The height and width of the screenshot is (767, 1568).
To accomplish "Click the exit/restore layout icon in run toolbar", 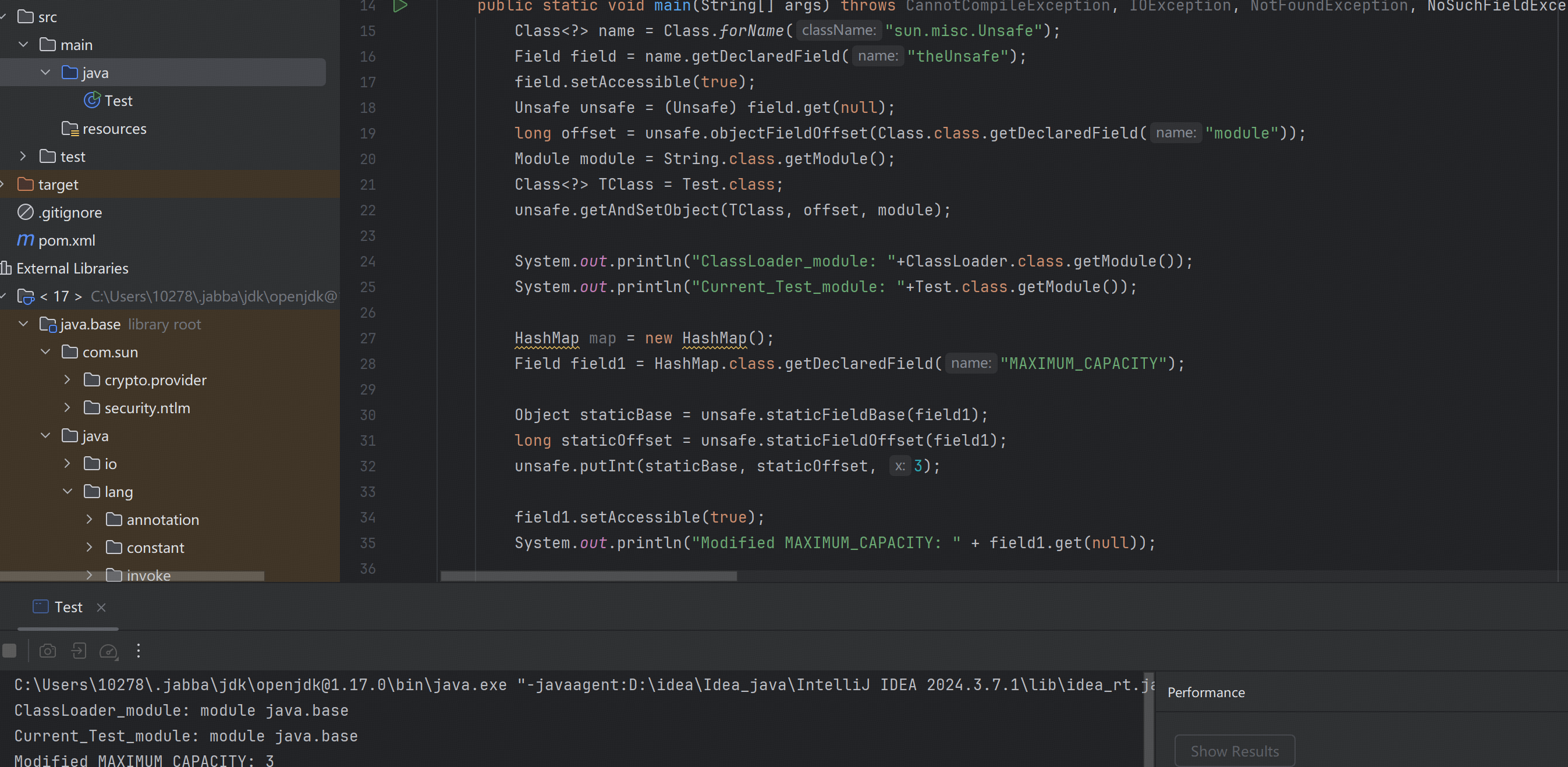I will click(79, 651).
